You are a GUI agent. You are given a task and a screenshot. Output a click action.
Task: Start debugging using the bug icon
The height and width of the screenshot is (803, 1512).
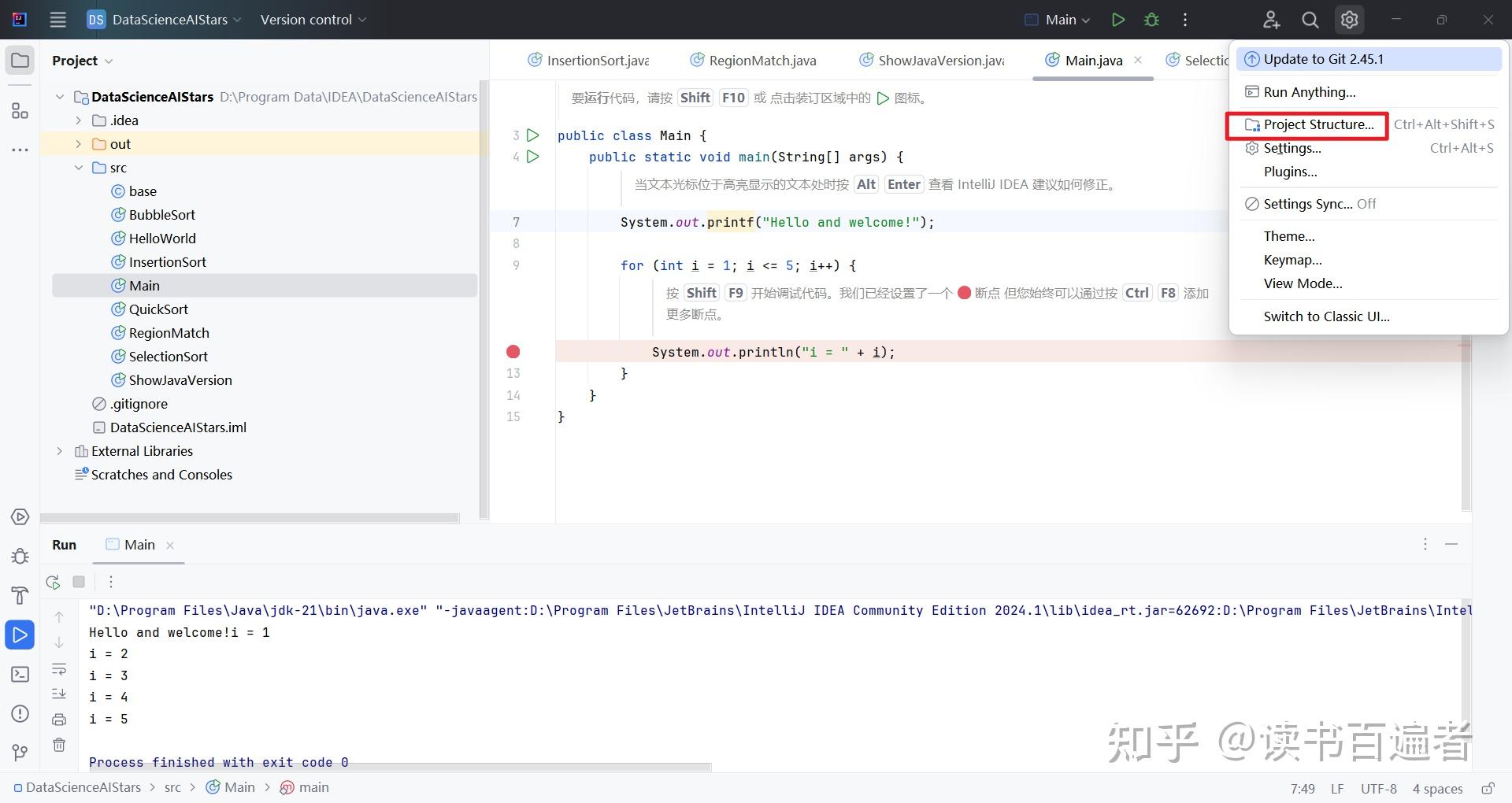(1151, 20)
